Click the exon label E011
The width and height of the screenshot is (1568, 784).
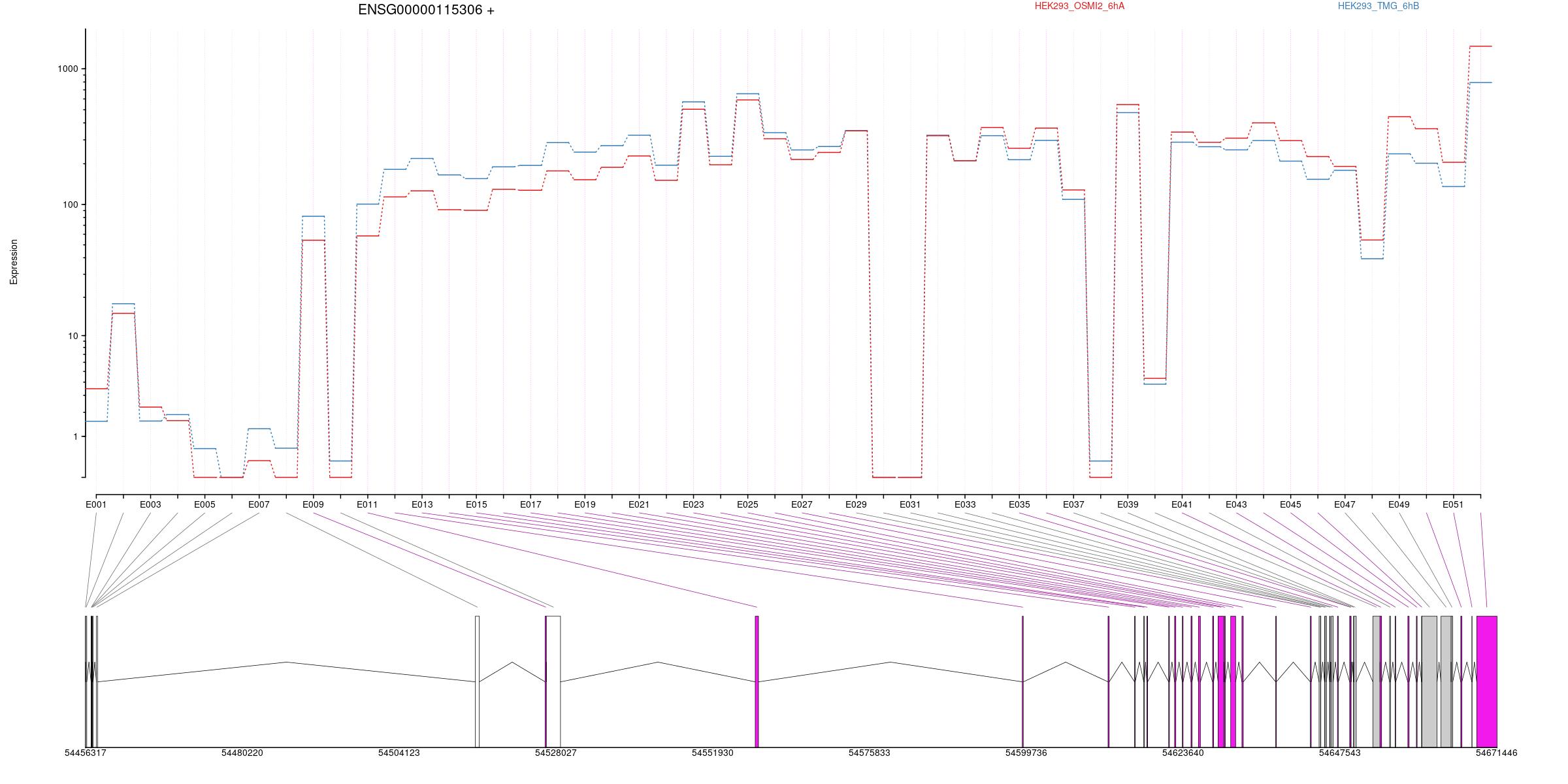coord(367,504)
